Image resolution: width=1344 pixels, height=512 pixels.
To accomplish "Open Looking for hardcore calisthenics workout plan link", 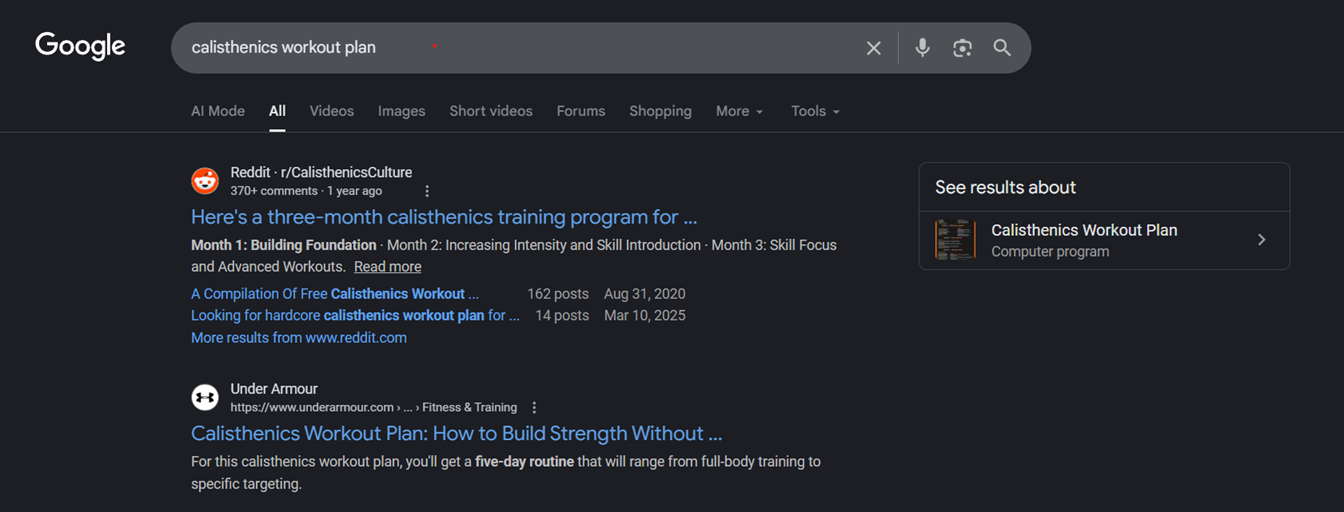I will click(355, 315).
